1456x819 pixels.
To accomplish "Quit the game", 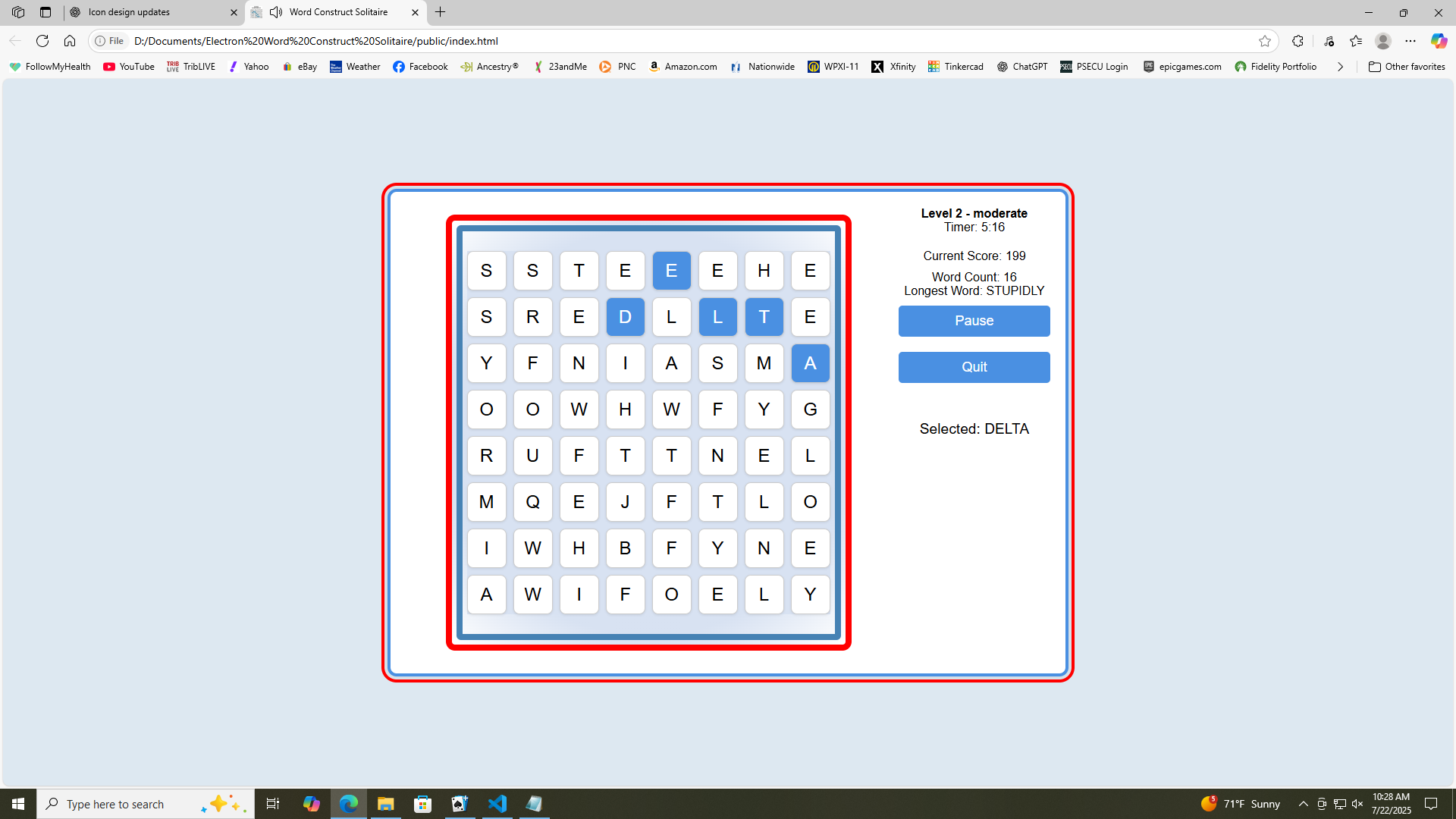I will (x=974, y=367).
